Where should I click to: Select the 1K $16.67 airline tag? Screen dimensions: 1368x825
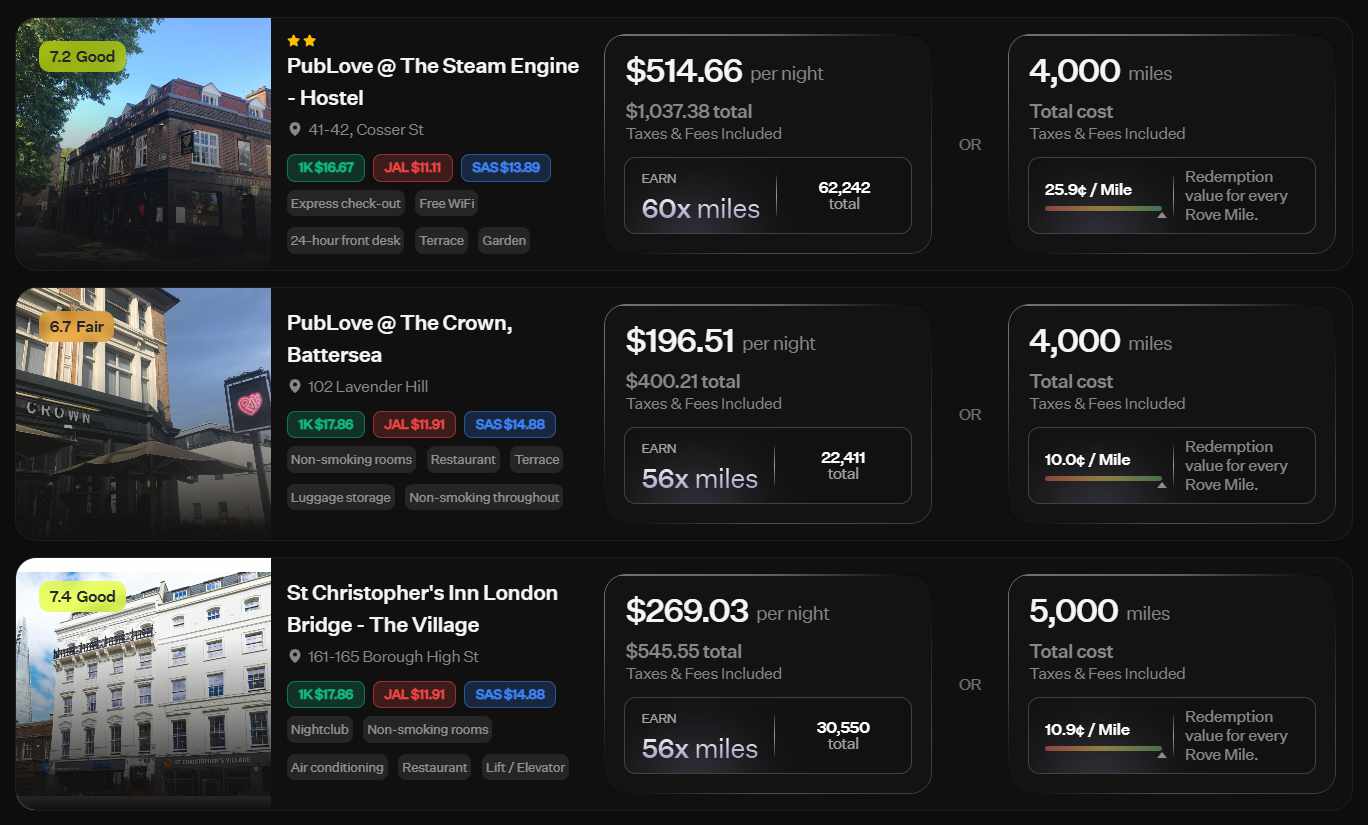tap(325, 168)
